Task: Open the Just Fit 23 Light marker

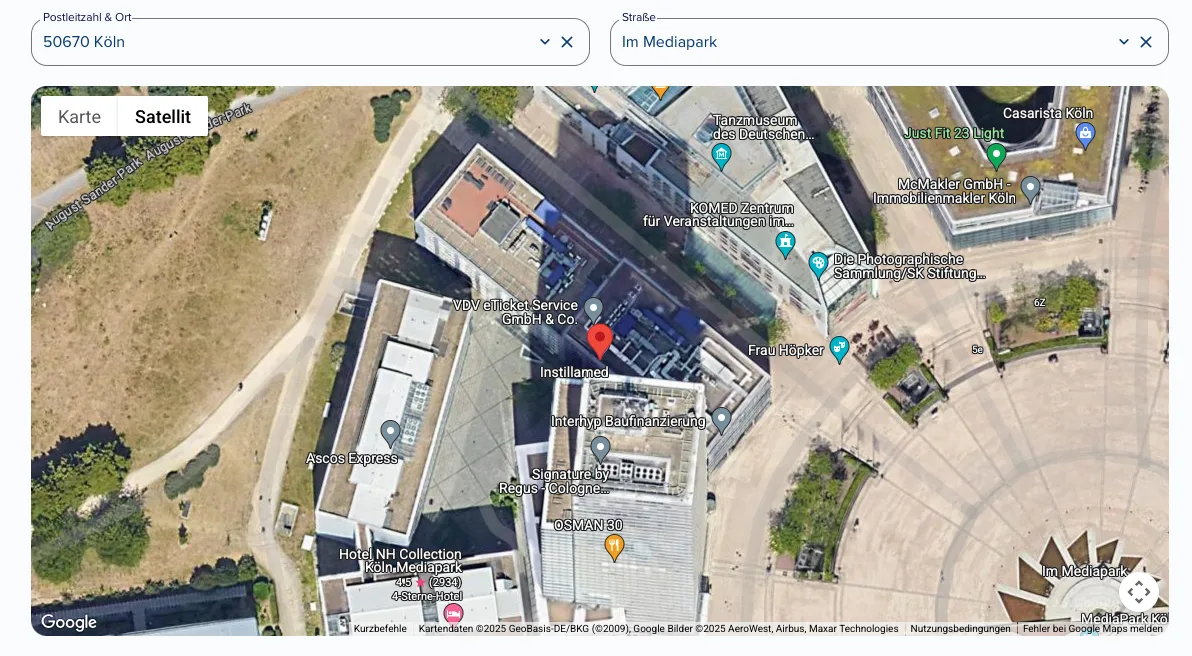Action: tap(996, 157)
